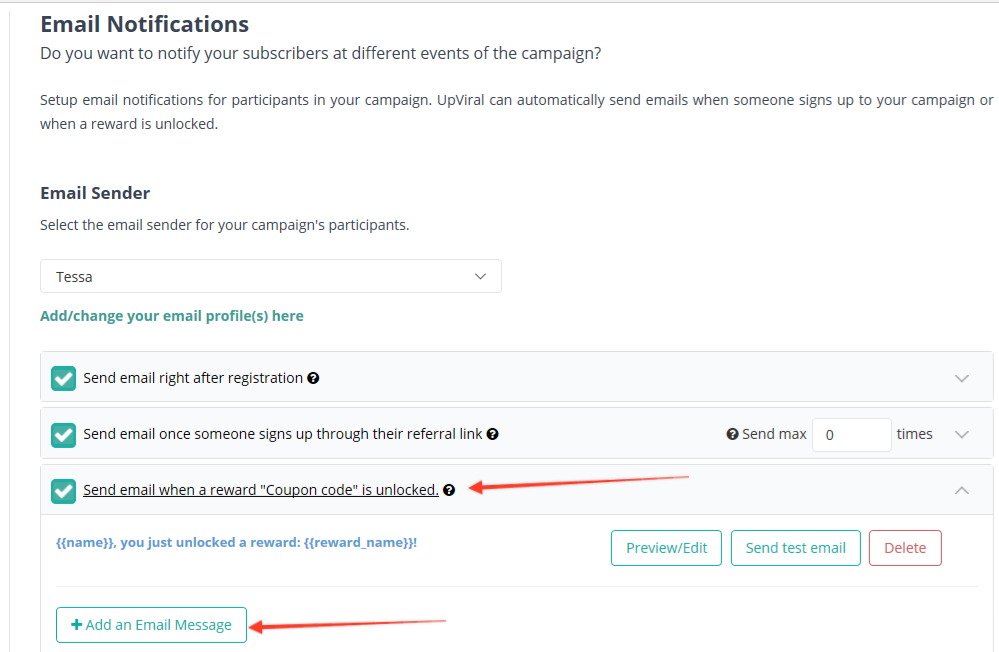The image size is (999, 652).
Task: Delete the reward unlocked email message
Action: [x=905, y=548]
